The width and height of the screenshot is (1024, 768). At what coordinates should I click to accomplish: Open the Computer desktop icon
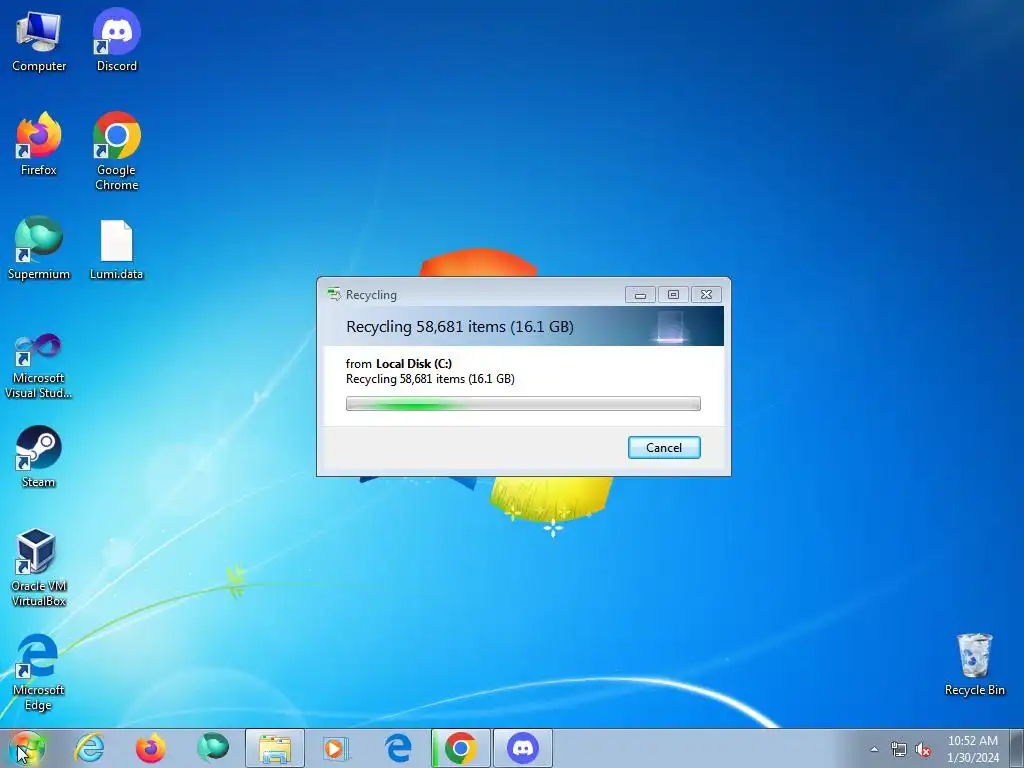[x=39, y=40]
